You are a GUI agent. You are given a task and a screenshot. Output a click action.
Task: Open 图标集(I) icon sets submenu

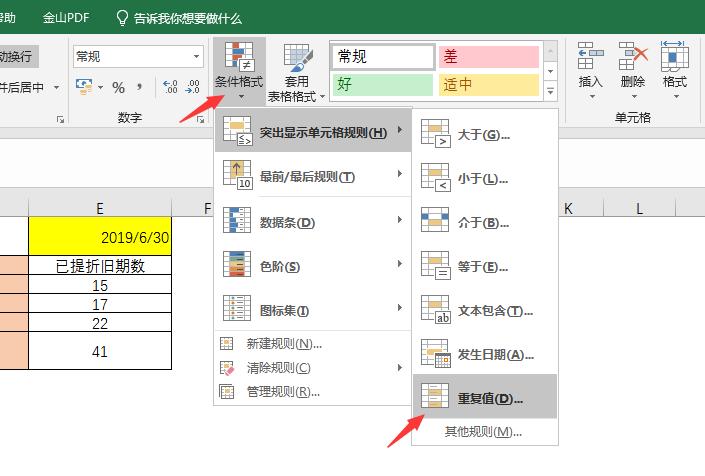click(x=313, y=309)
